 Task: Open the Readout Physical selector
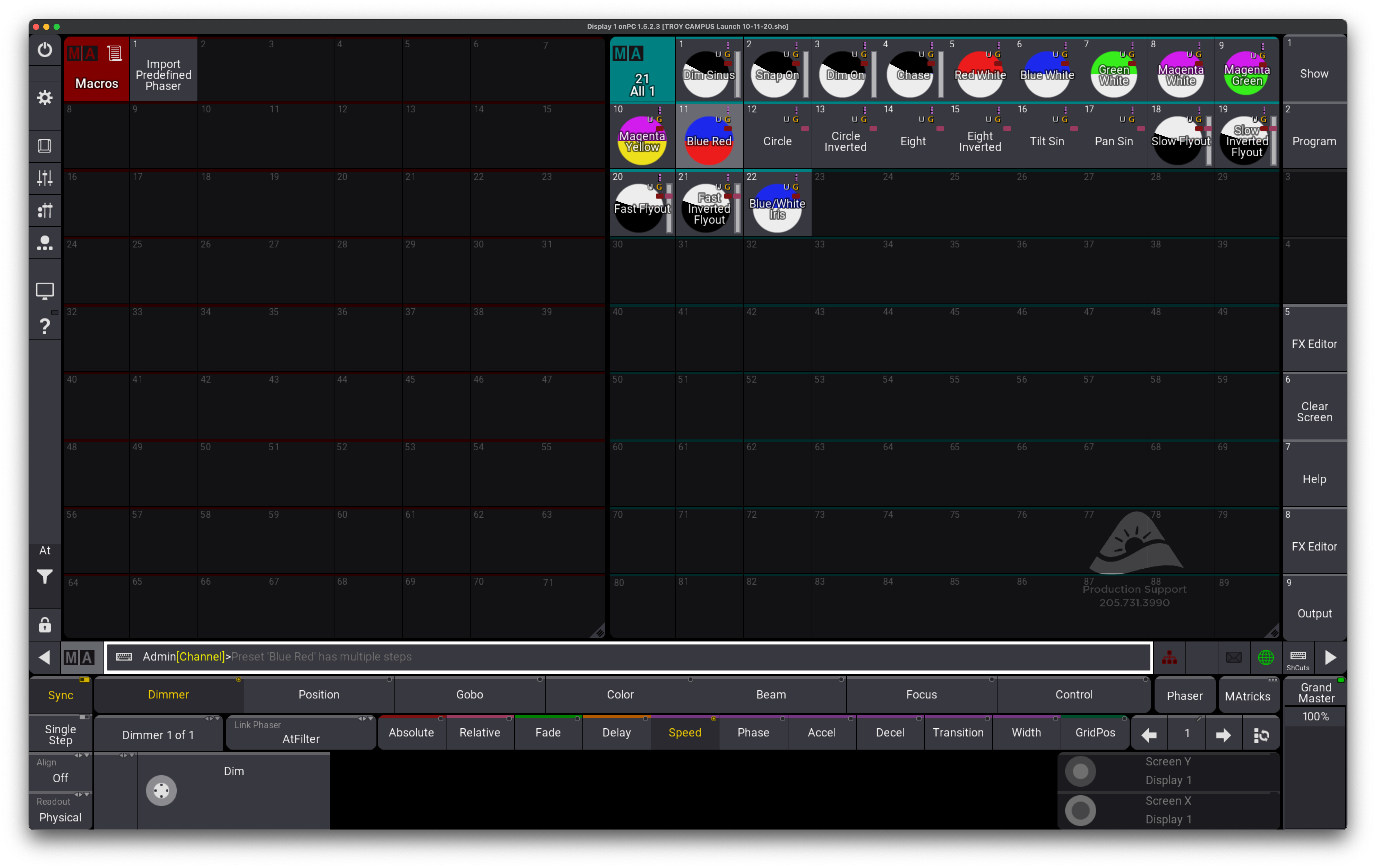pyautogui.click(x=61, y=811)
